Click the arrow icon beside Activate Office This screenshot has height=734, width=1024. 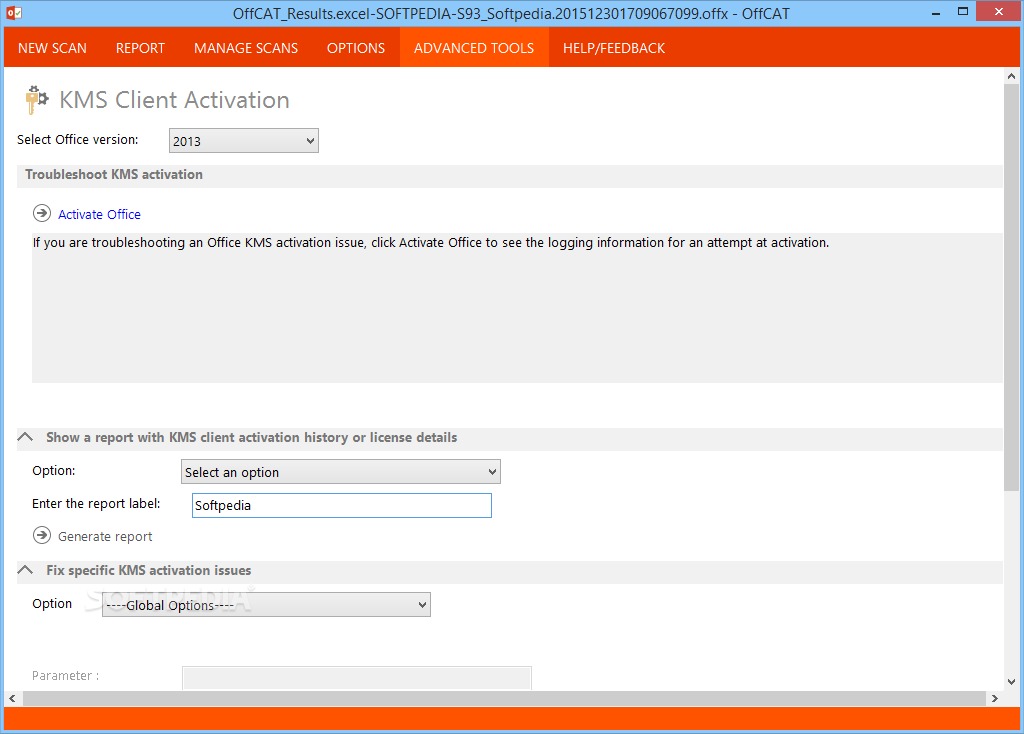(42, 214)
